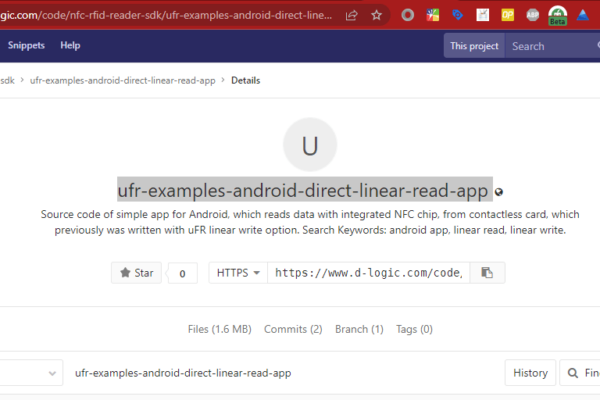Open ufr-examples-android-direct-linear-read-app breadcrumb link
This screenshot has width=600, height=400.
coord(122,80)
